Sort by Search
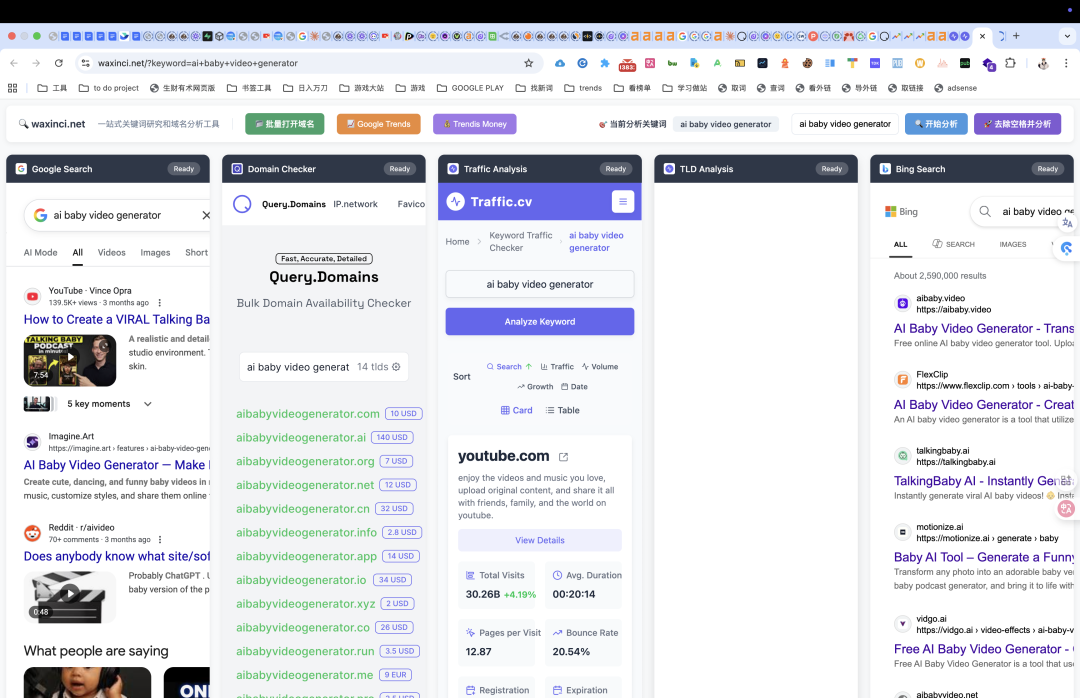 coord(509,367)
